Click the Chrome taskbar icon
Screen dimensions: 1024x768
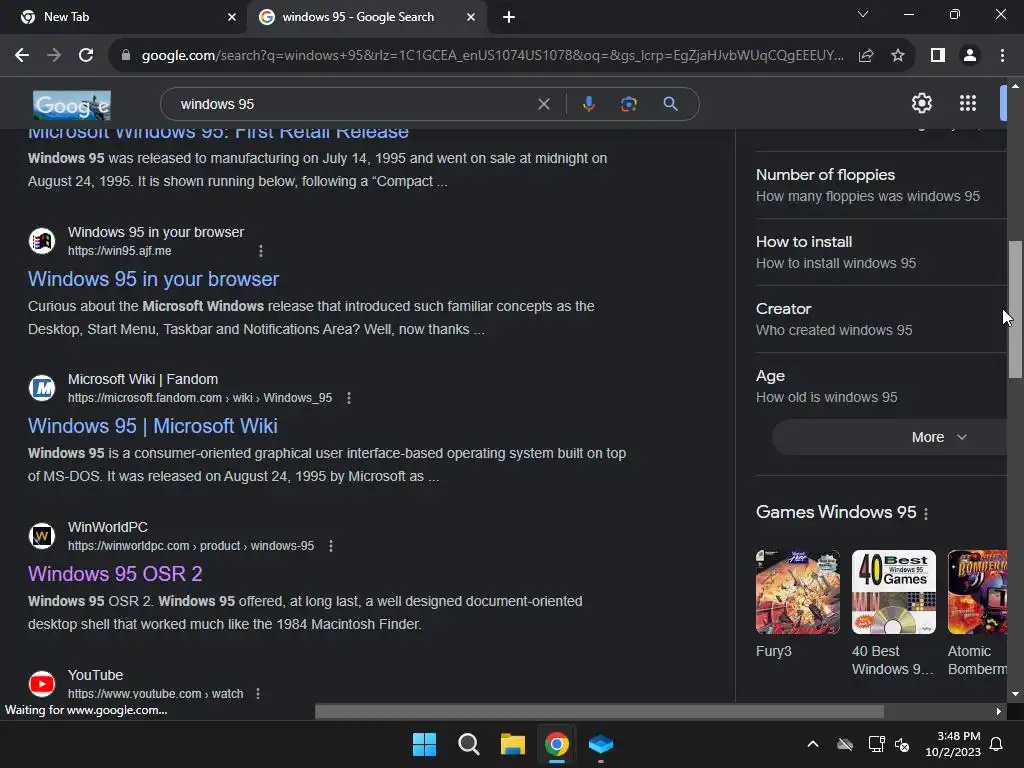point(556,744)
